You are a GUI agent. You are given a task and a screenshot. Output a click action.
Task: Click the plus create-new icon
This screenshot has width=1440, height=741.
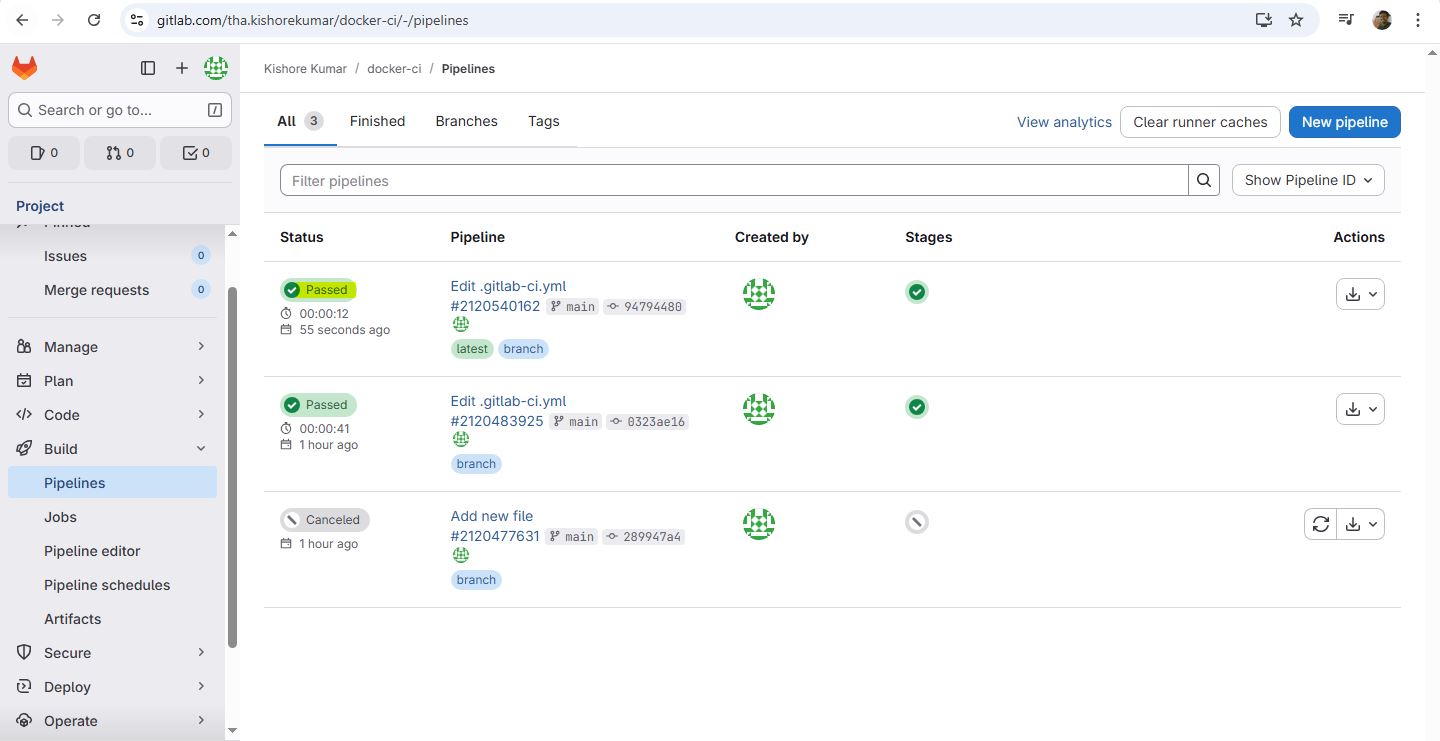click(x=181, y=68)
